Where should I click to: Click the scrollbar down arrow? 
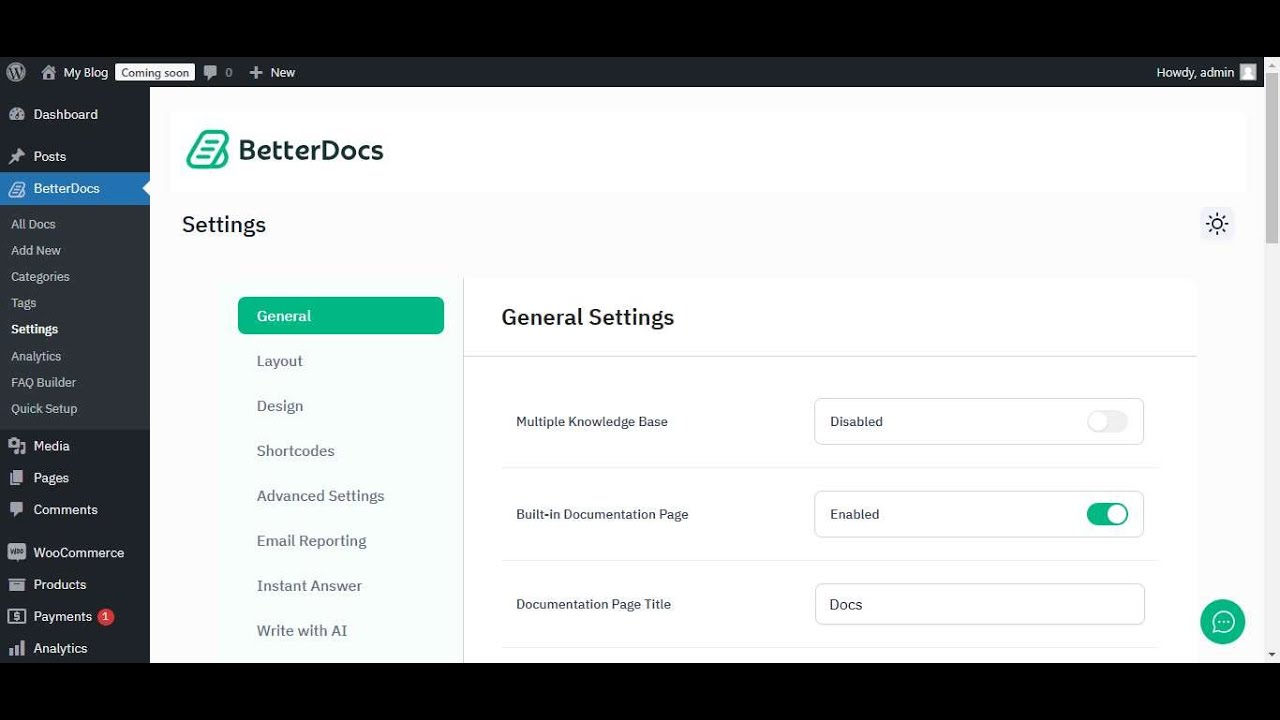1272,654
